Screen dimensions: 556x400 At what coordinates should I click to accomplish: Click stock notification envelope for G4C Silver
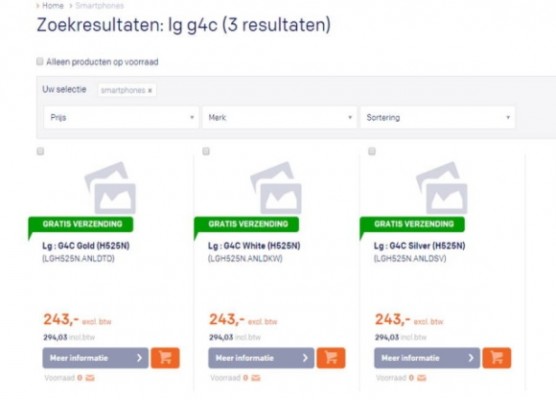tap(421, 378)
